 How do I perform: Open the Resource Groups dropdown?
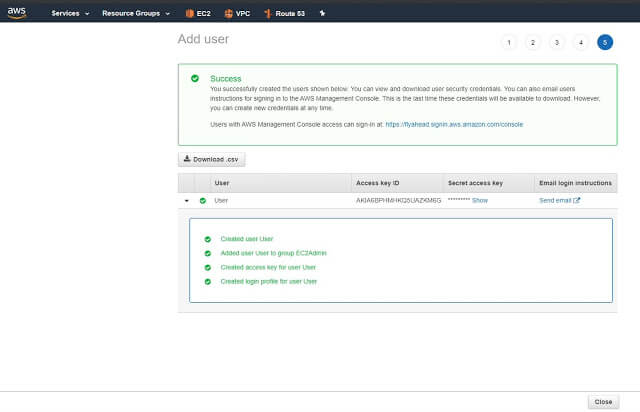pyautogui.click(x=137, y=14)
